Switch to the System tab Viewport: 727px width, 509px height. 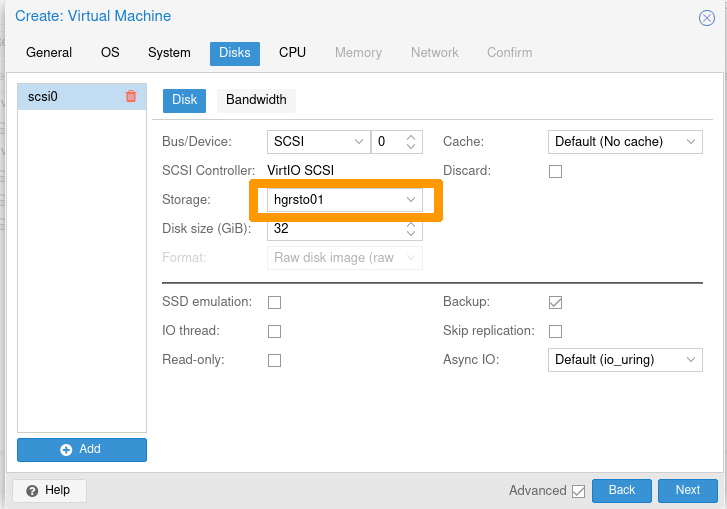169,52
